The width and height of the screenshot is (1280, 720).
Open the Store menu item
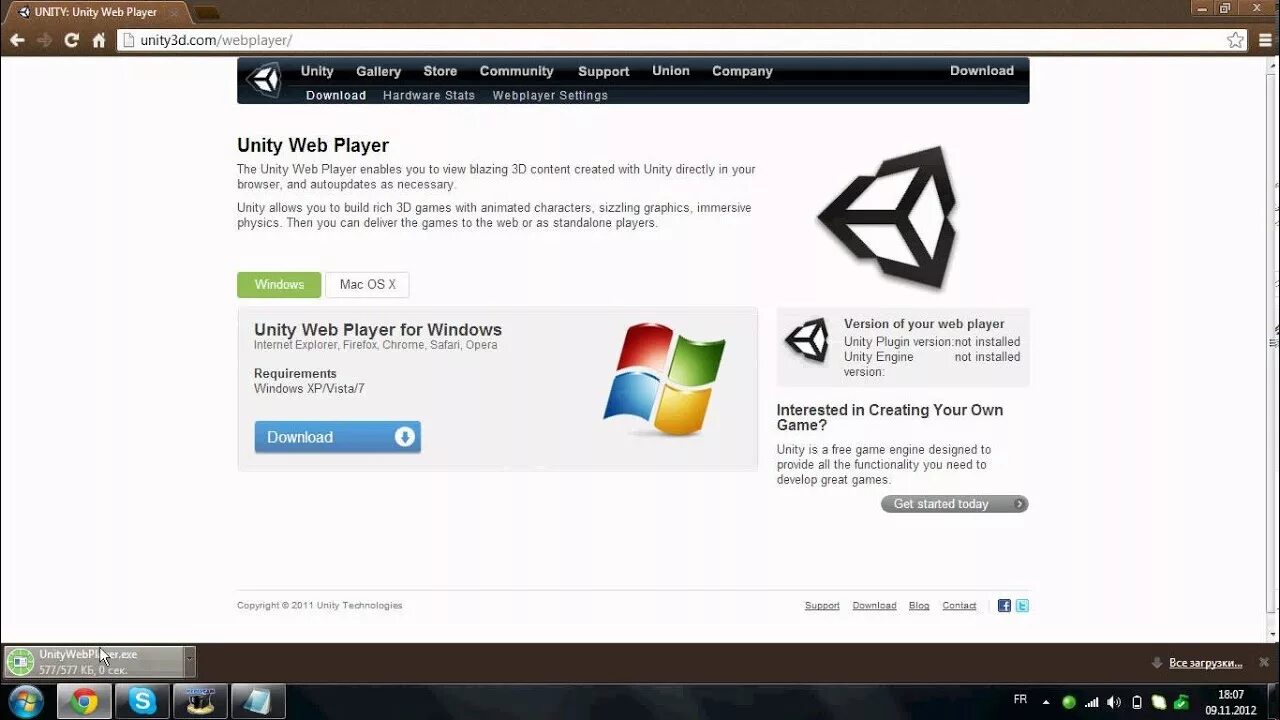click(x=440, y=71)
